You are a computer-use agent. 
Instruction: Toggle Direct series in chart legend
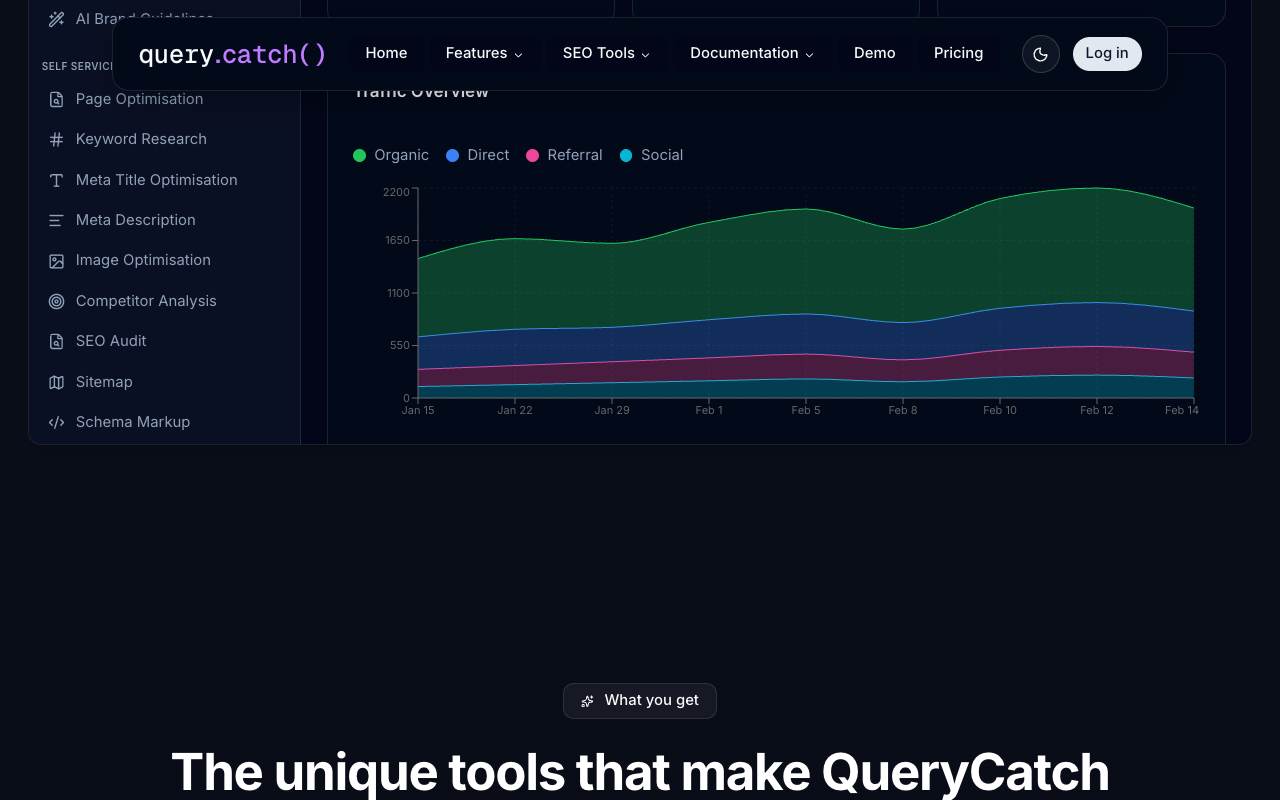pos(478,155)
